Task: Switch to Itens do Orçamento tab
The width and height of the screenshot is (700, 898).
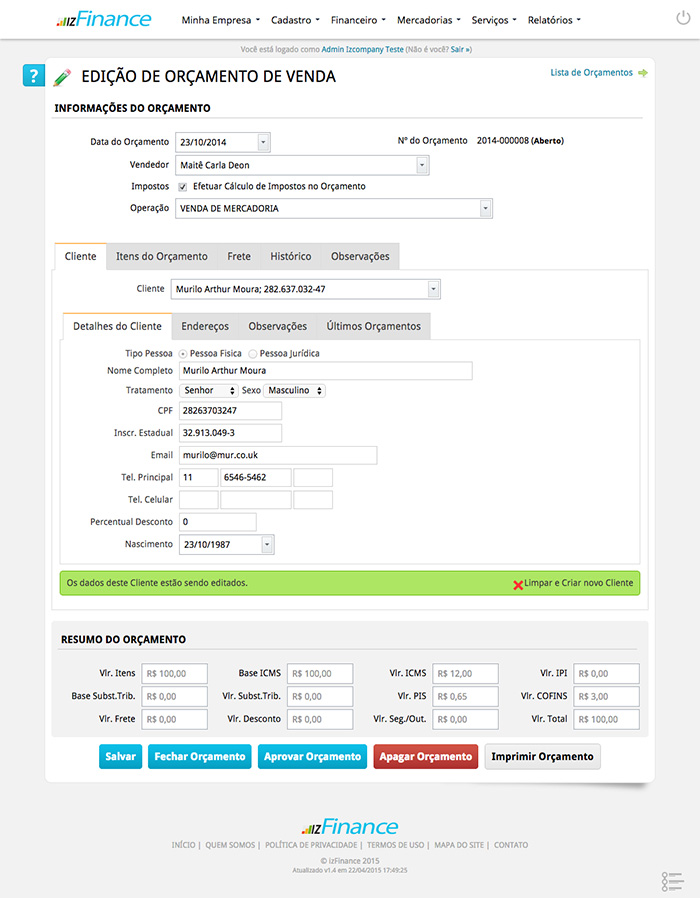Action: [x=162, y=257]
